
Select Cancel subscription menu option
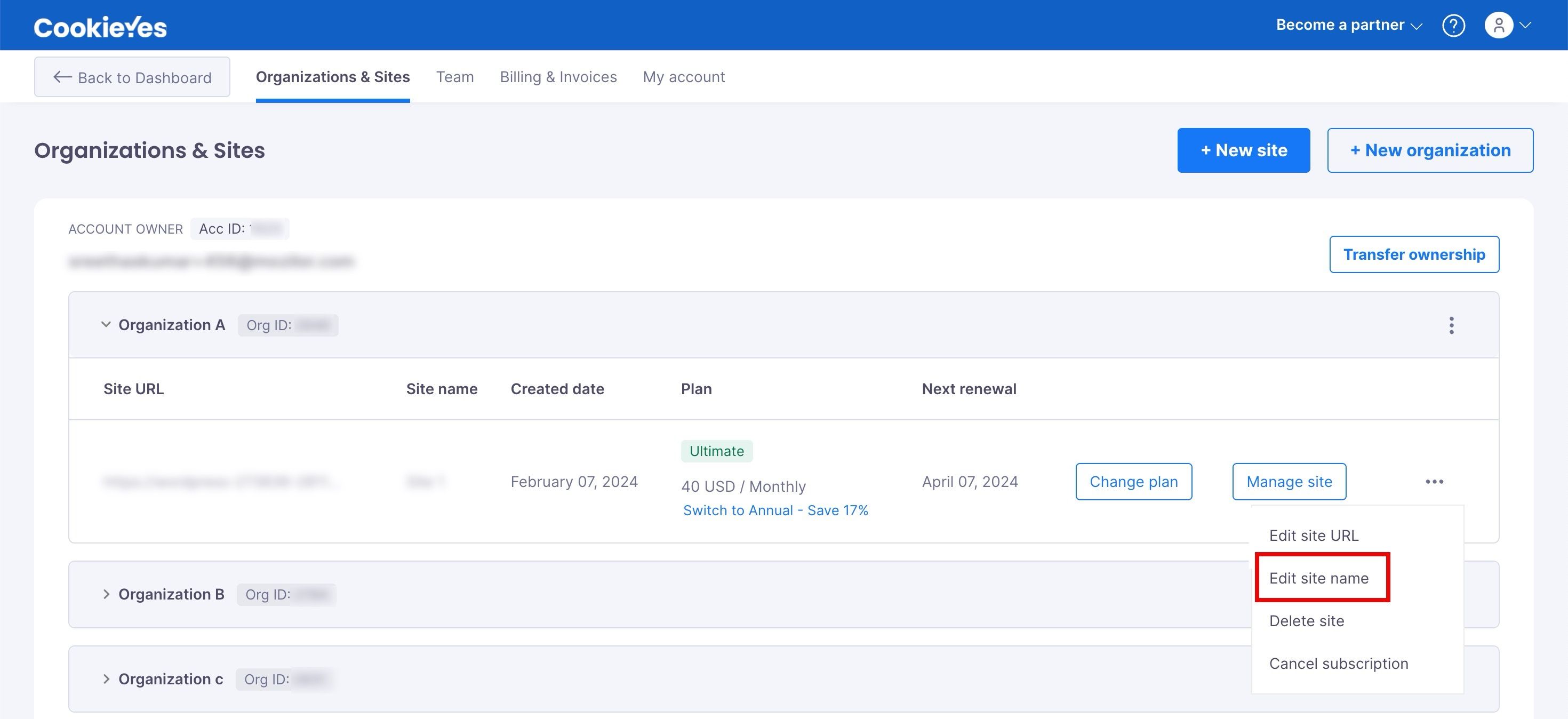(1339, 663)
